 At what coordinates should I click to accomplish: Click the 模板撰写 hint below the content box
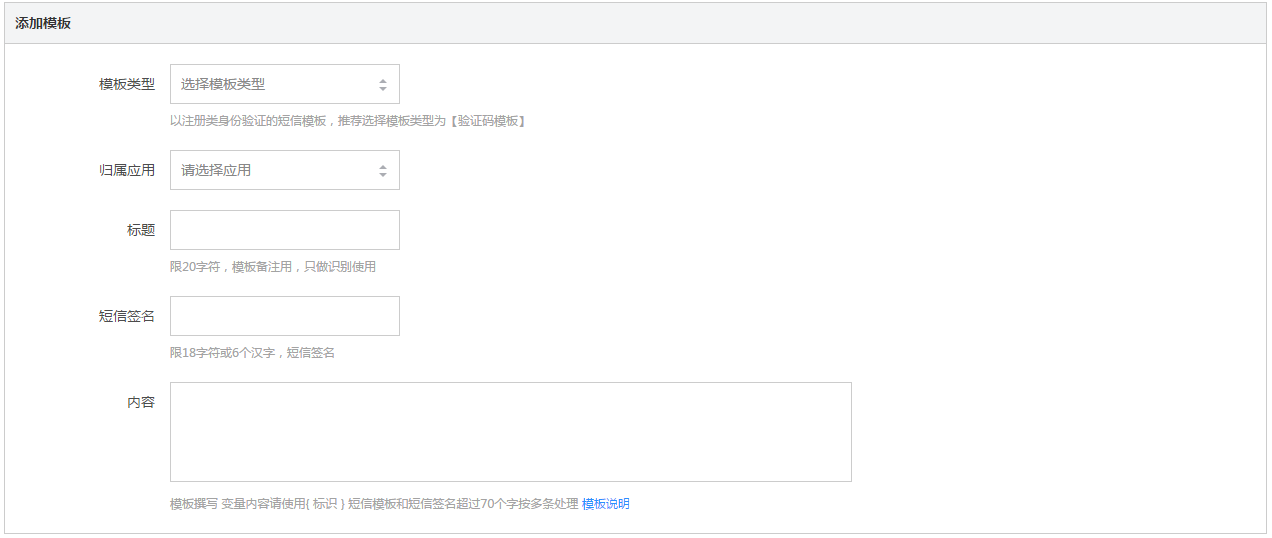point(374,504)
